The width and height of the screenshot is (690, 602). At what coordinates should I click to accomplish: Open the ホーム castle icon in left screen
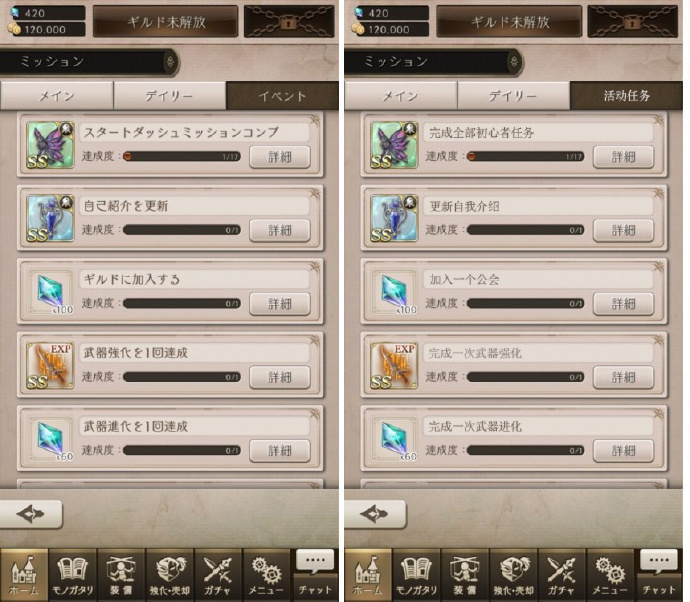[24, 574]
